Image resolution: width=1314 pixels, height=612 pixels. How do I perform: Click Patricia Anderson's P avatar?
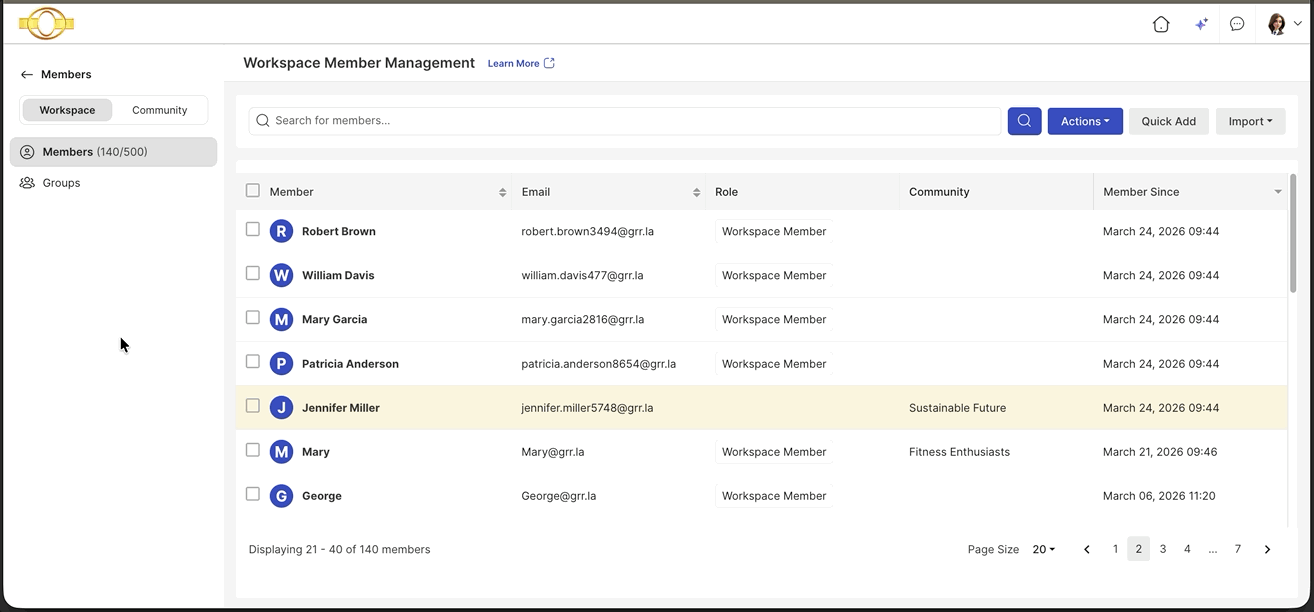pos(282,363)
